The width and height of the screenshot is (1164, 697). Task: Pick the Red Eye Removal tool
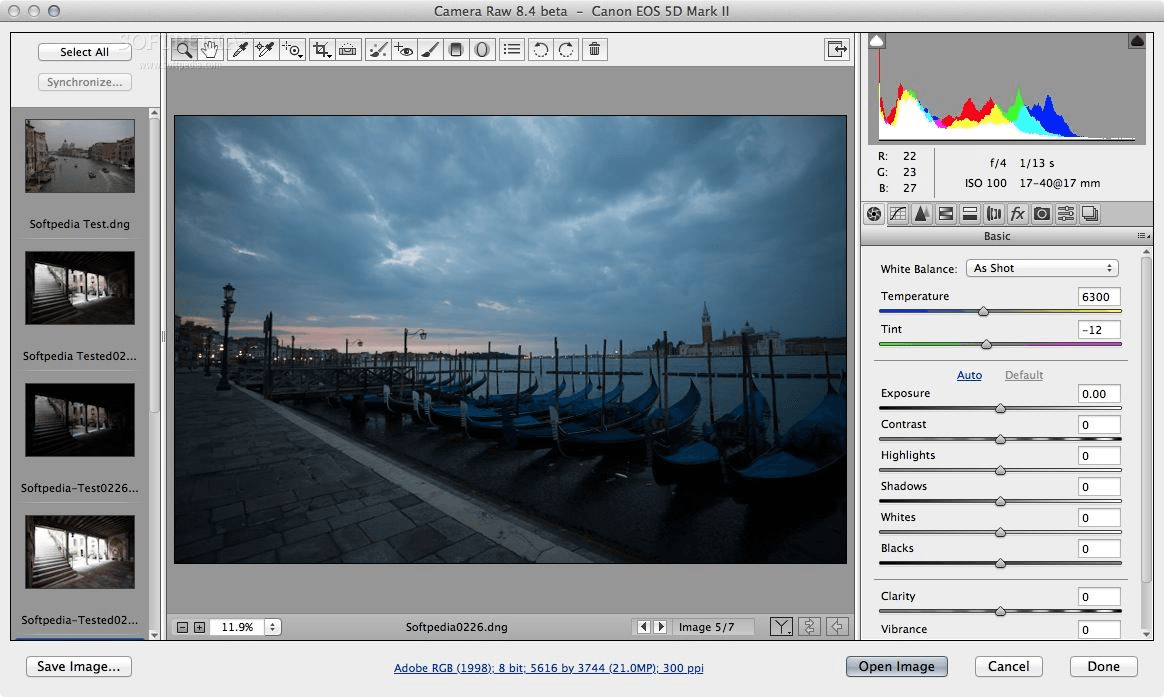pos(404,49)
